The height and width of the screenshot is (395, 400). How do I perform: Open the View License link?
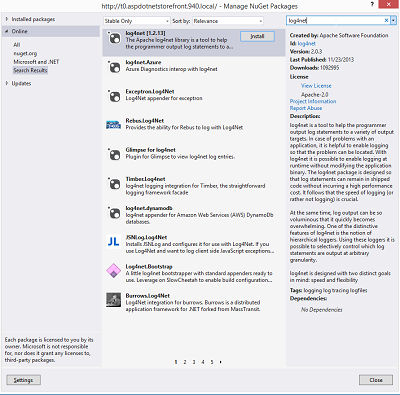(316, 86)
